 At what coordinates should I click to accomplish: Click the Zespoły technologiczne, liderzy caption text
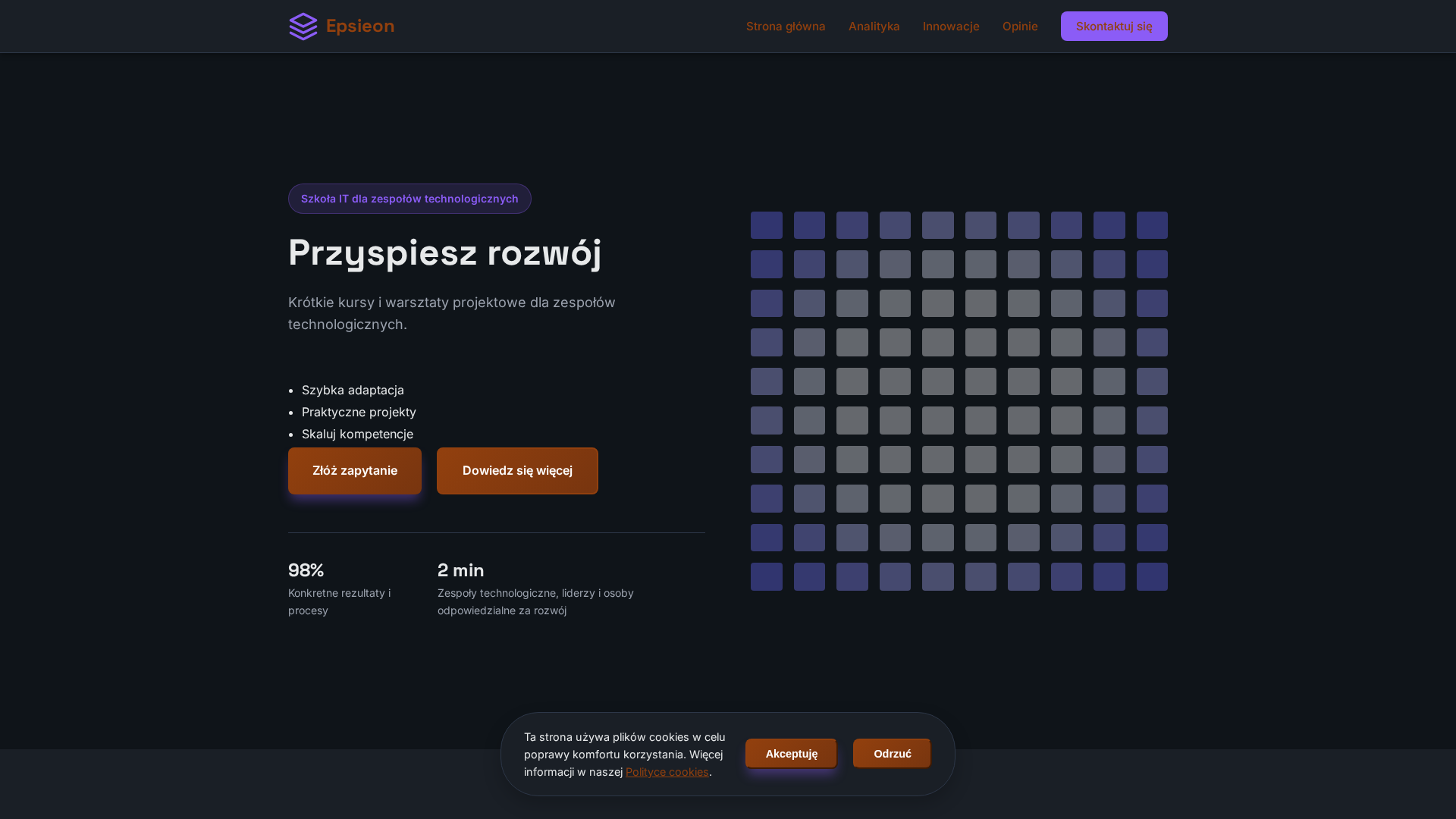pos(535,601)
